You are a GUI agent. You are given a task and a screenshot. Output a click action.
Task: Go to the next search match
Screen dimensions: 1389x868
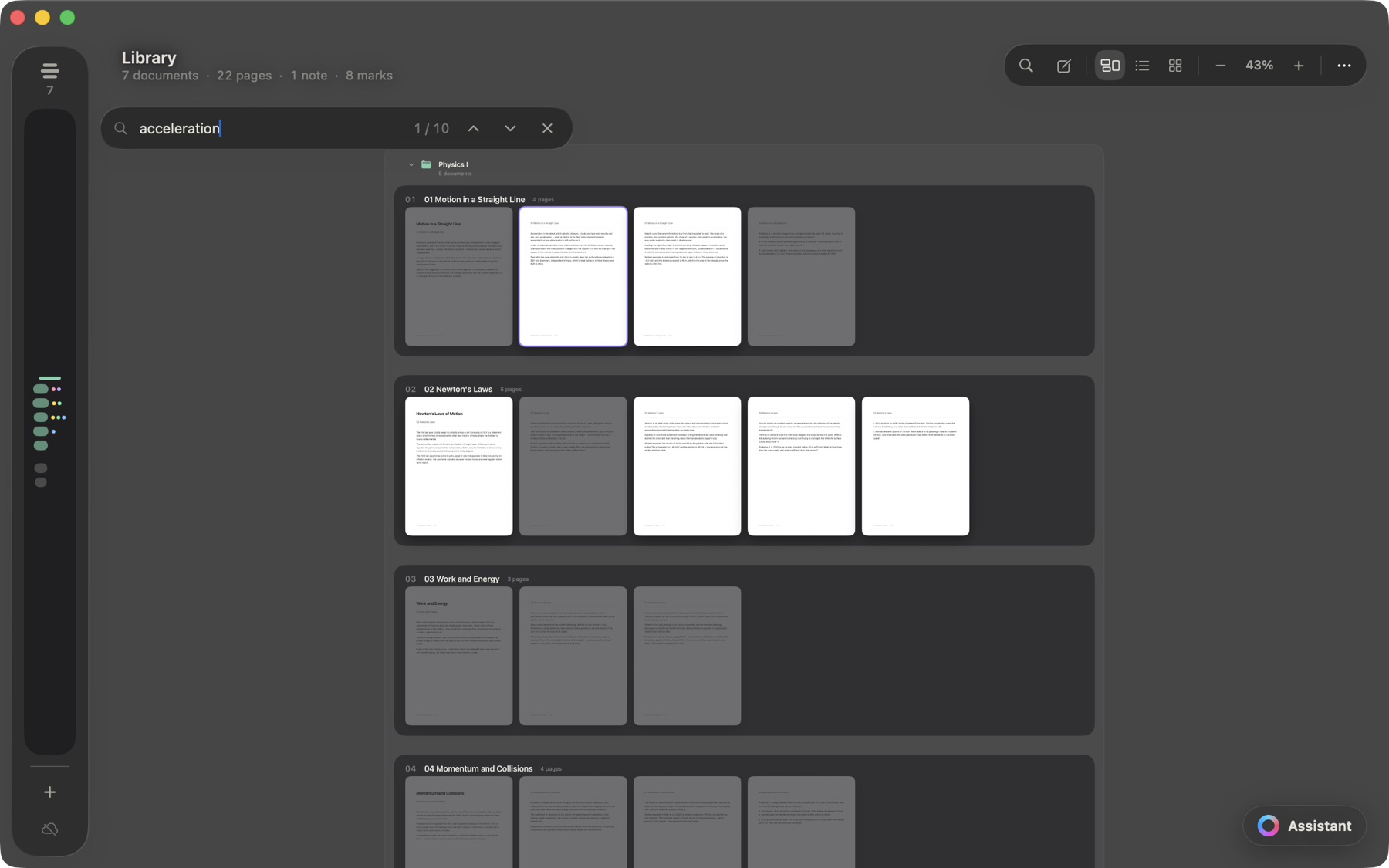point(510,128)
